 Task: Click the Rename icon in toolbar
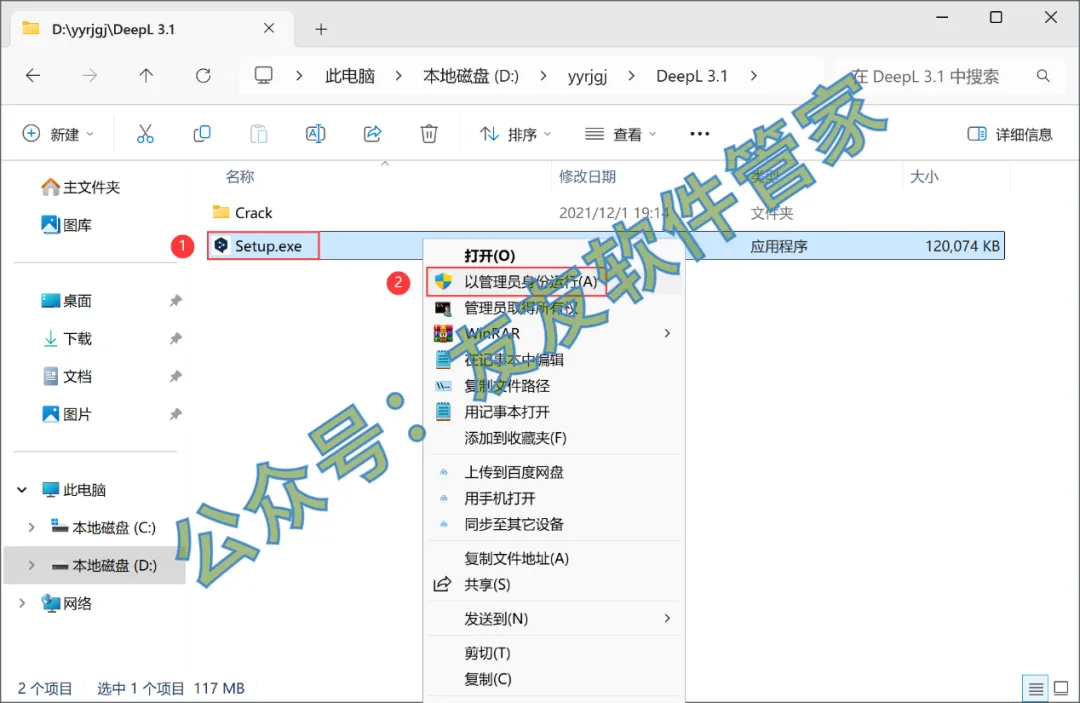(x=315, y=134)
